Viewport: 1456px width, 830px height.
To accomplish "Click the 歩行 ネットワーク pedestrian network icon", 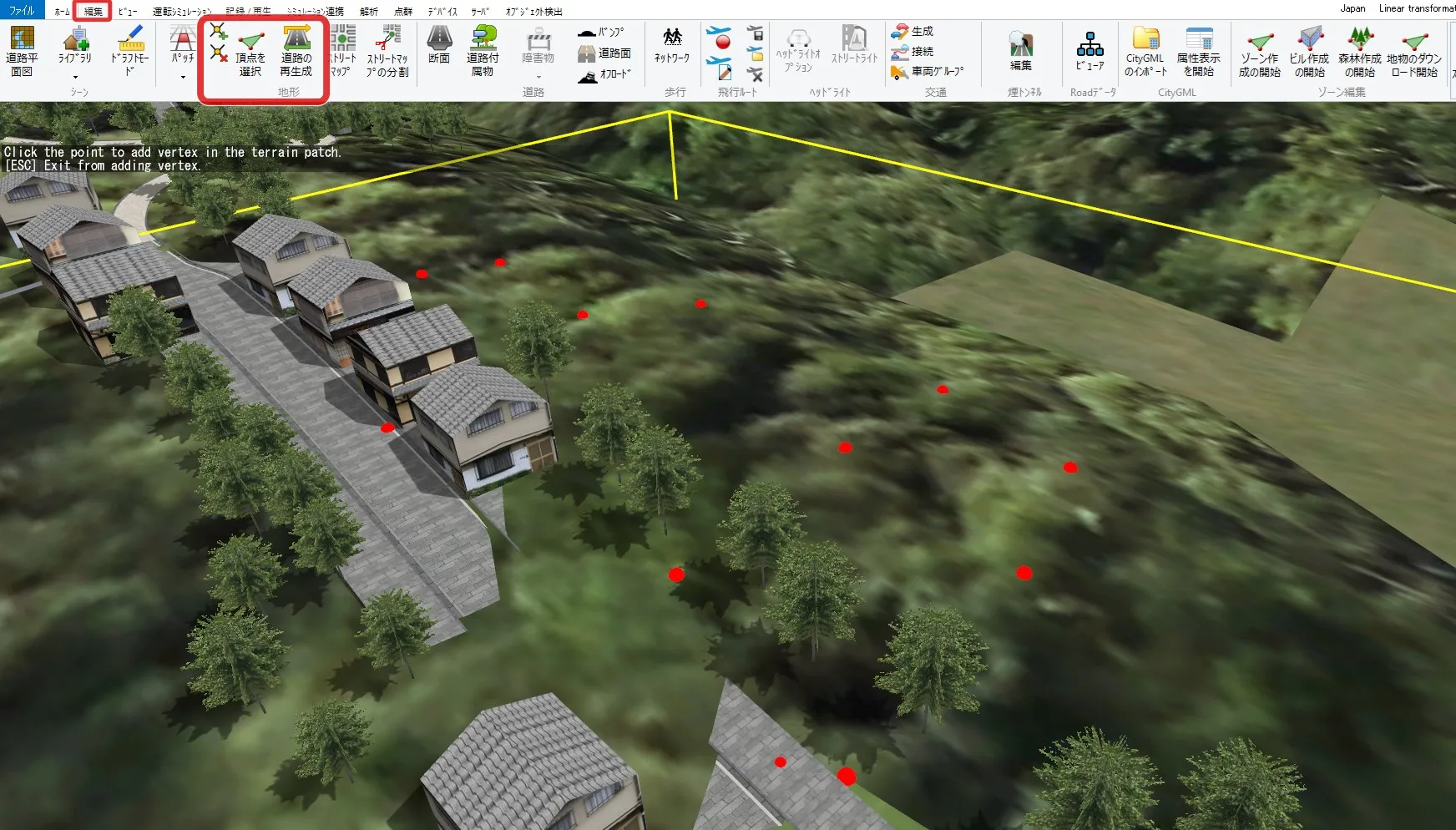I will 672,45.
